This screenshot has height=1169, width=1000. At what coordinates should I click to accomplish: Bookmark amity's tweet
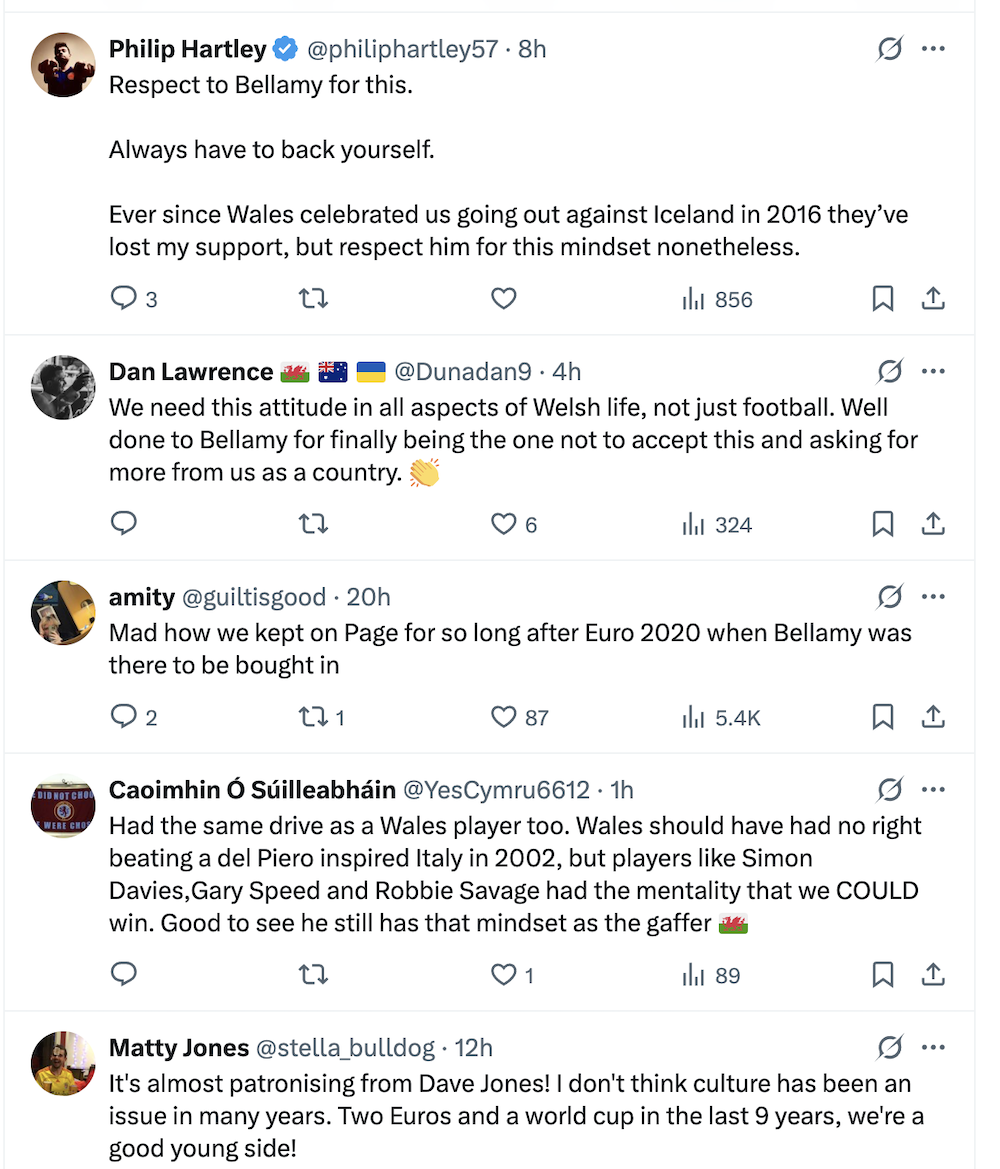point(883,717)
